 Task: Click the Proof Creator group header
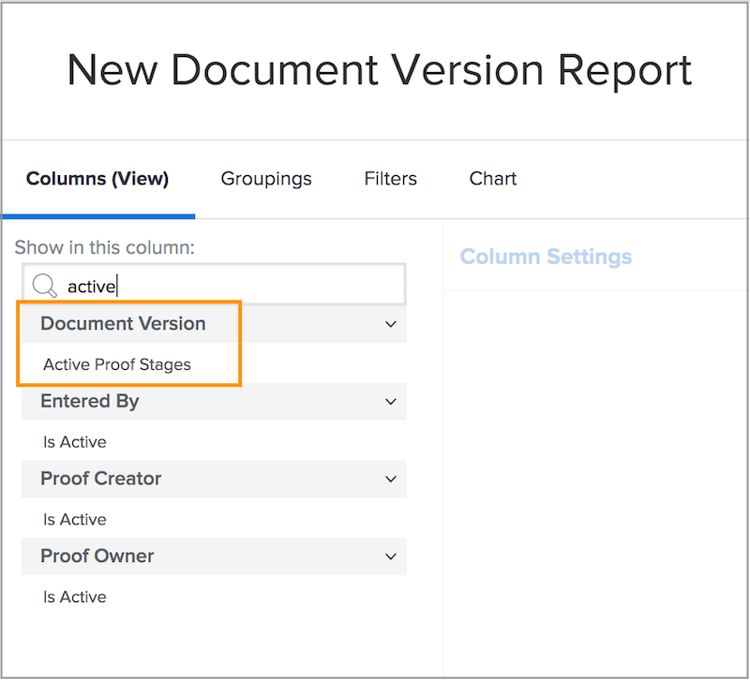pyautogui.click(x=101, y=479)
